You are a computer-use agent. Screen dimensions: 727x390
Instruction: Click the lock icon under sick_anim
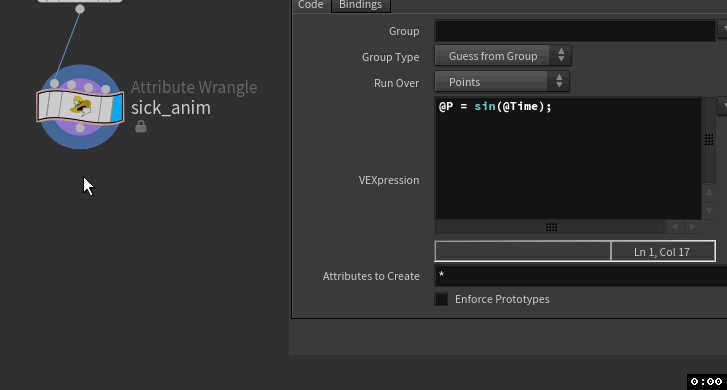141,127
